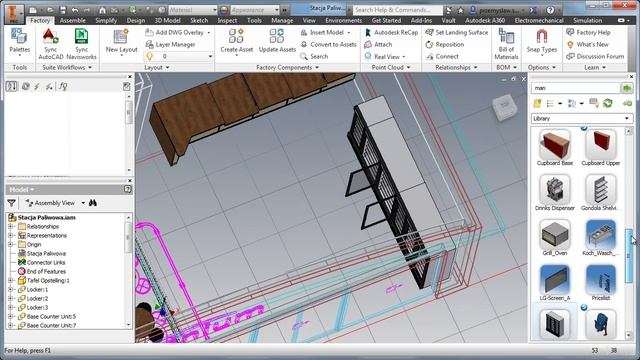Open Snap Types options

(x=542, y=42)
